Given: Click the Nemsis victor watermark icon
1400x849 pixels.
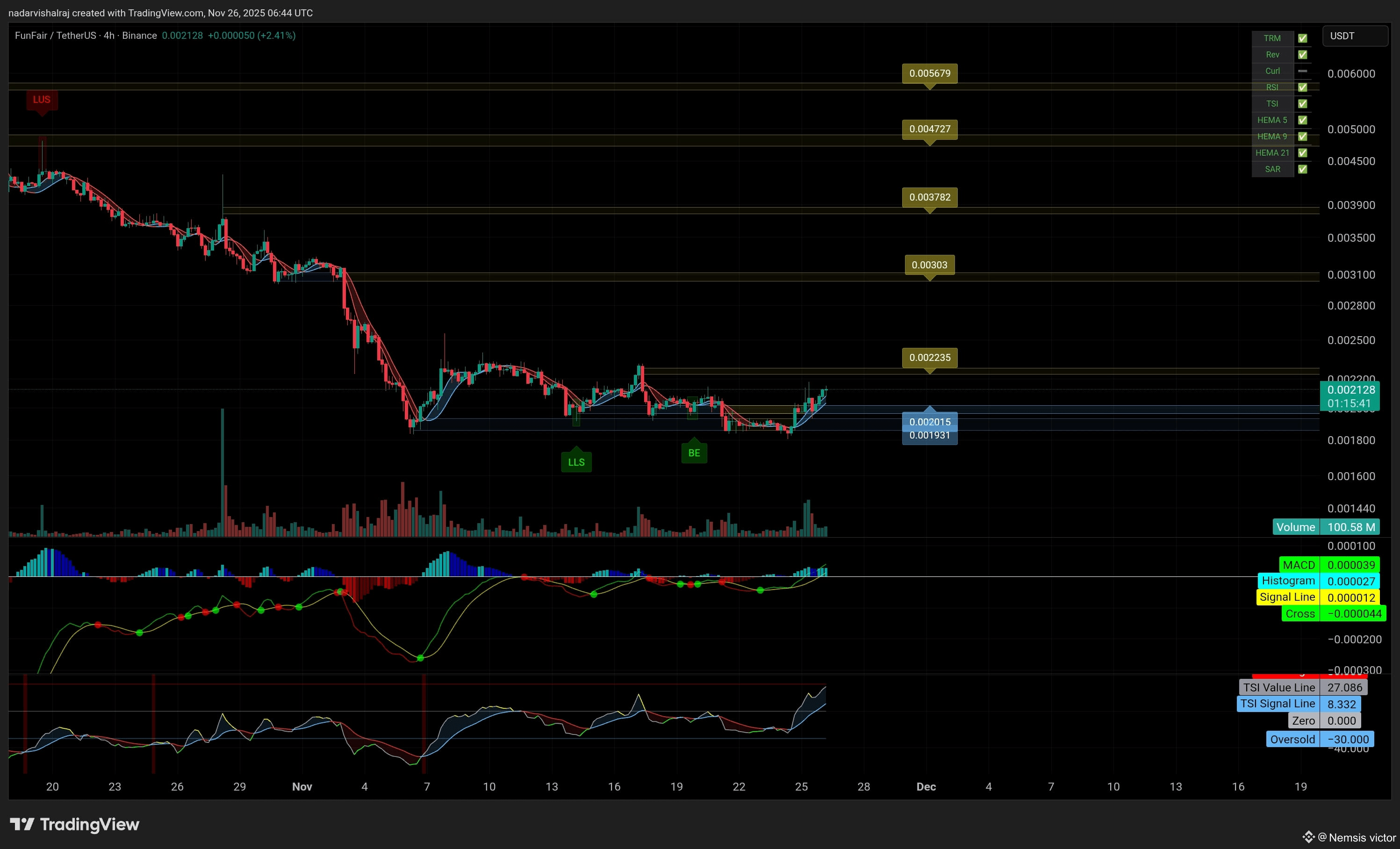Looking at the screenshot, I should pyautogui.click(x=1309, y=837).
